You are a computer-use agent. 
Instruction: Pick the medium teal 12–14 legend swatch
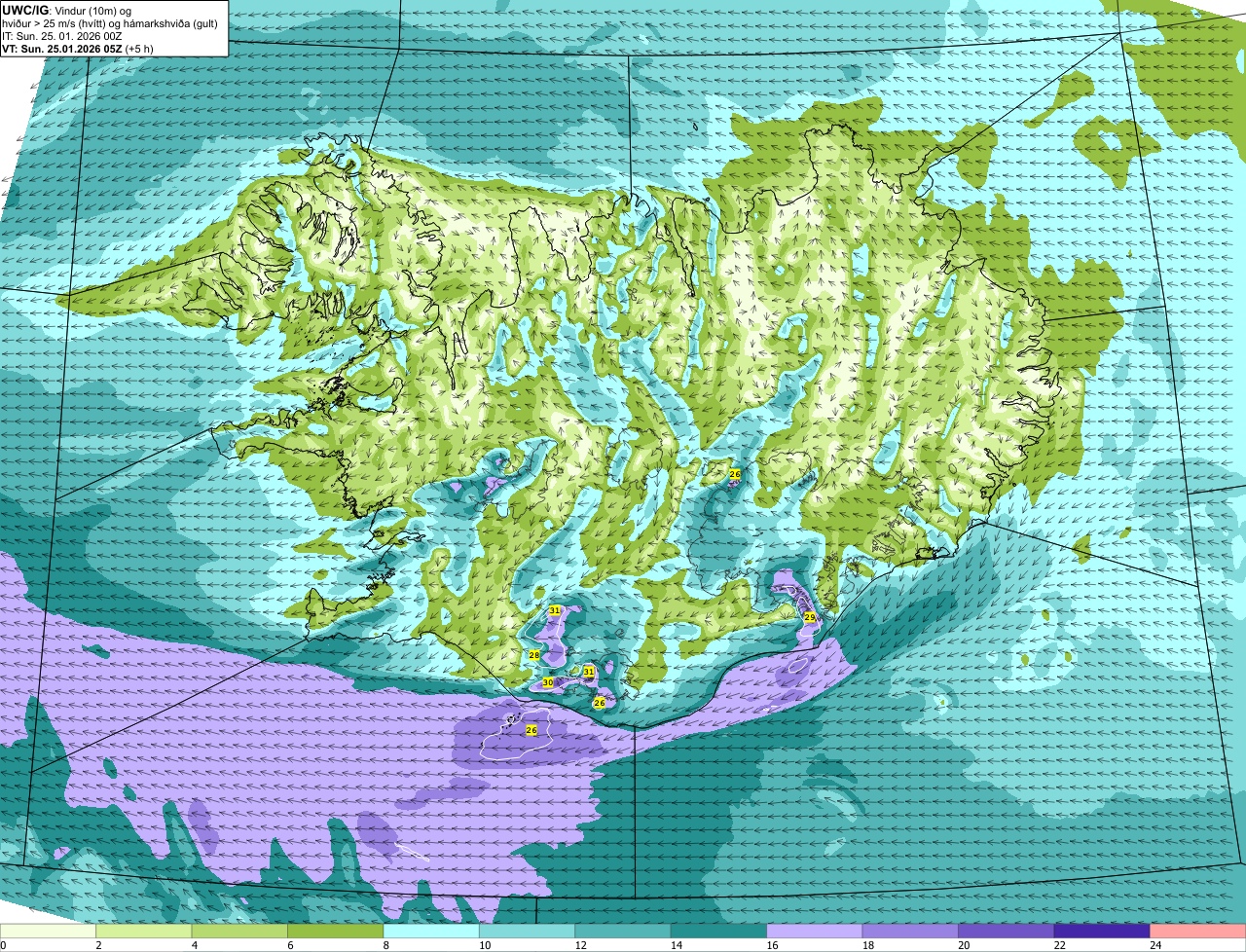point(623,931)
